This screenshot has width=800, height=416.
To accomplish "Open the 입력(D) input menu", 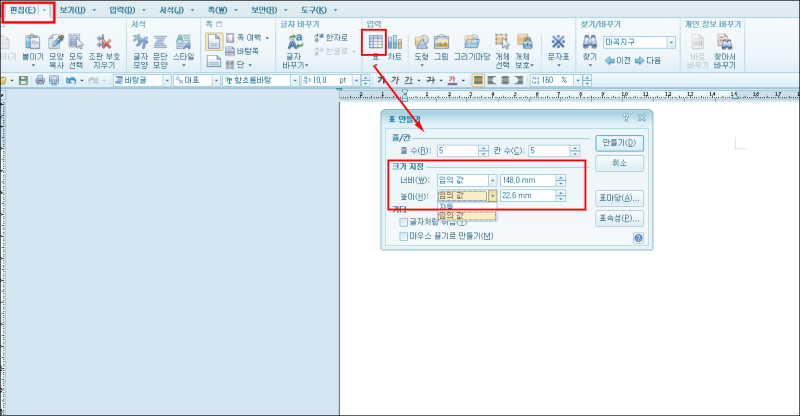I will (122, 10).
